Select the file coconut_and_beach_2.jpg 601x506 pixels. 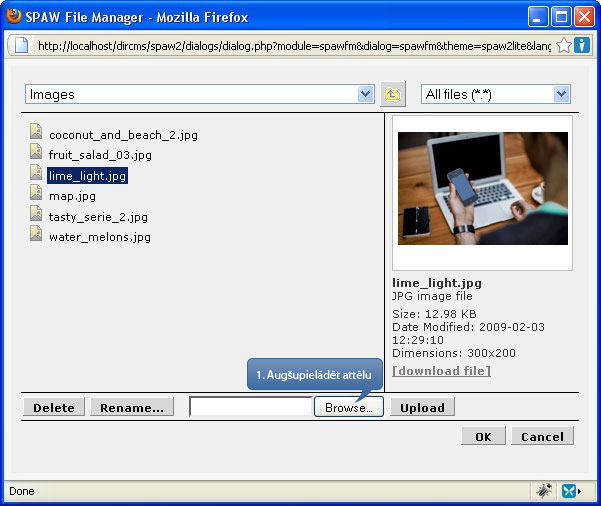(123, 135)
